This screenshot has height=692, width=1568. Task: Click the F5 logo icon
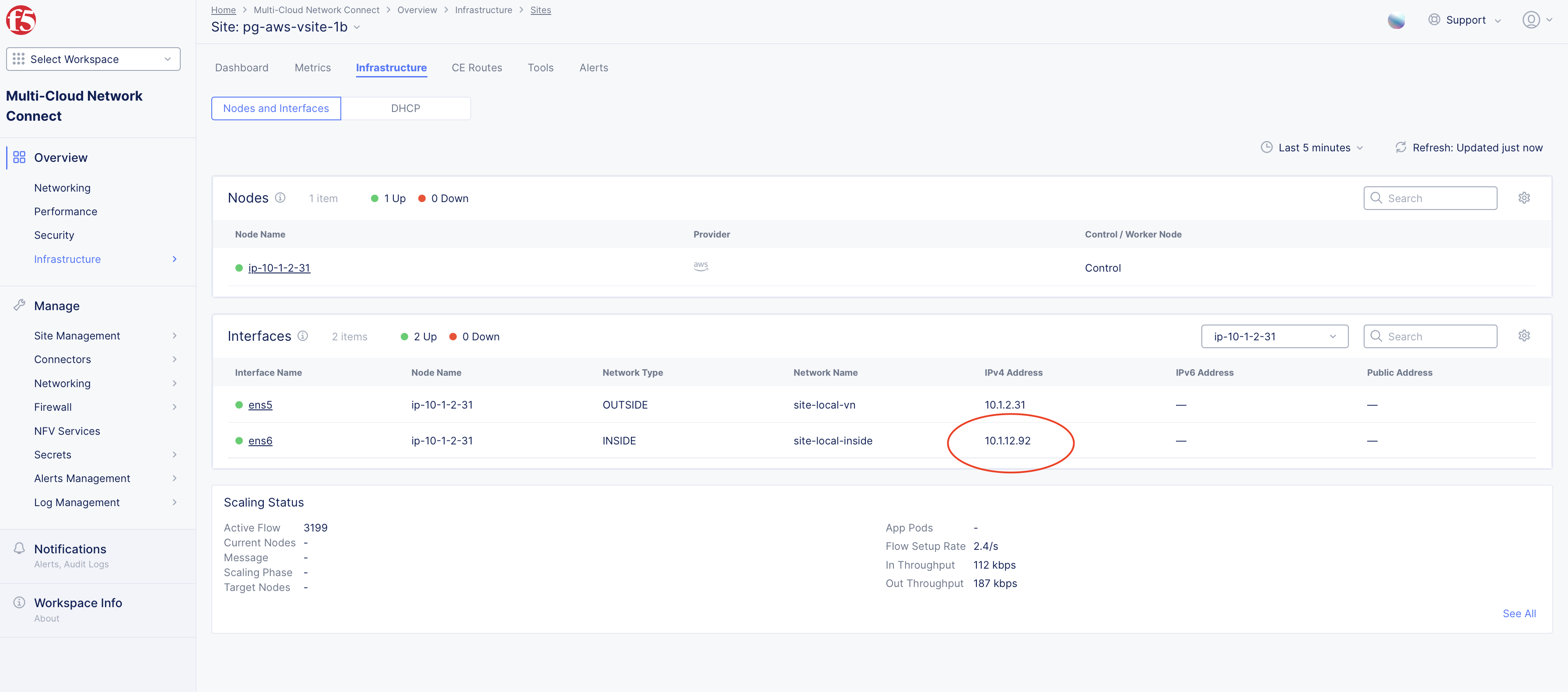click(21, 20)
